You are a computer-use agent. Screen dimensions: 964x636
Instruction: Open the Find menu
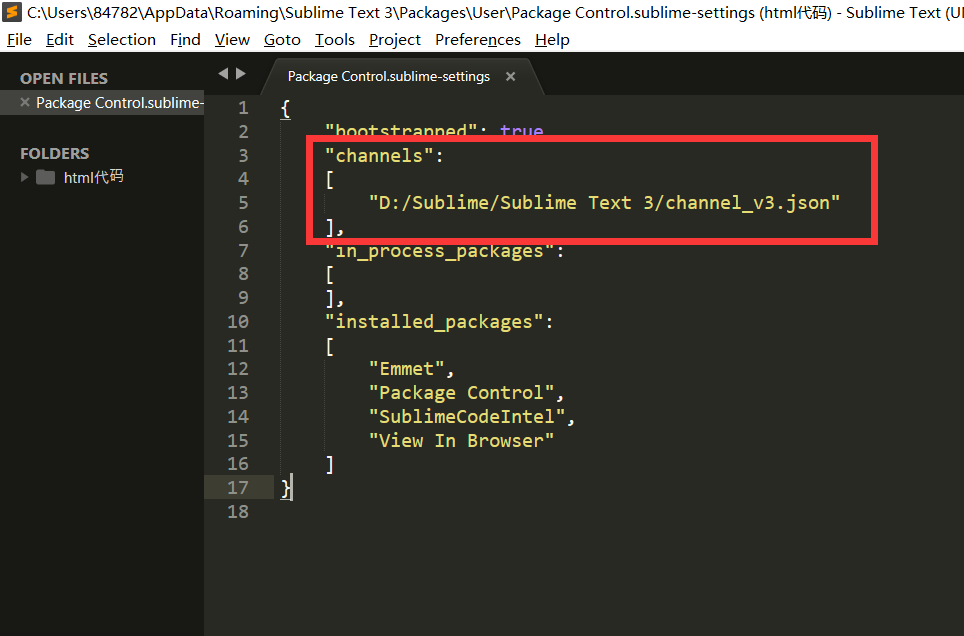(185, 40)
